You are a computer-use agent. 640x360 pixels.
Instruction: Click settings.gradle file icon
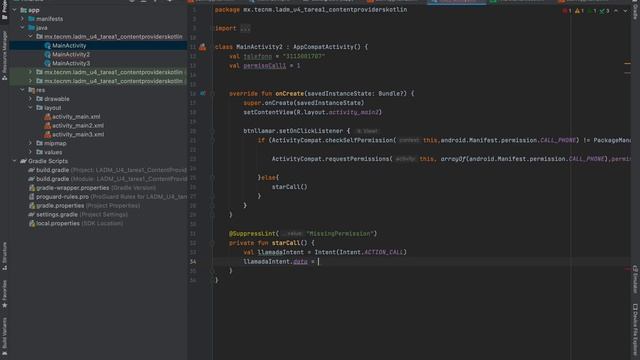tap(31, 214)
